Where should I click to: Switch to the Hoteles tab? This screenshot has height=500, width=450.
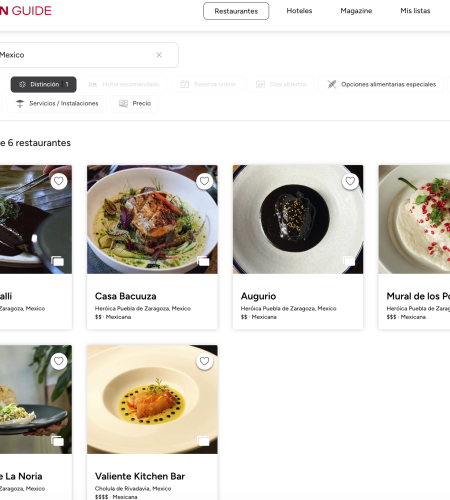pyautogui.click(x=299, y=11)
